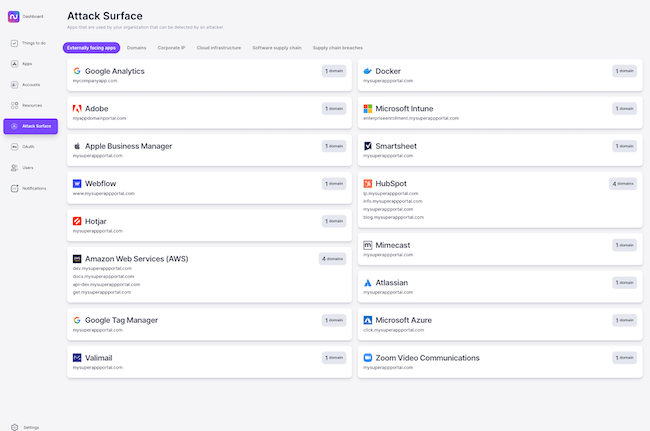This screenshot has width=650, height=431.
Task: Click the 4 domains badge for AWS
Action: [x=333, y=258]
